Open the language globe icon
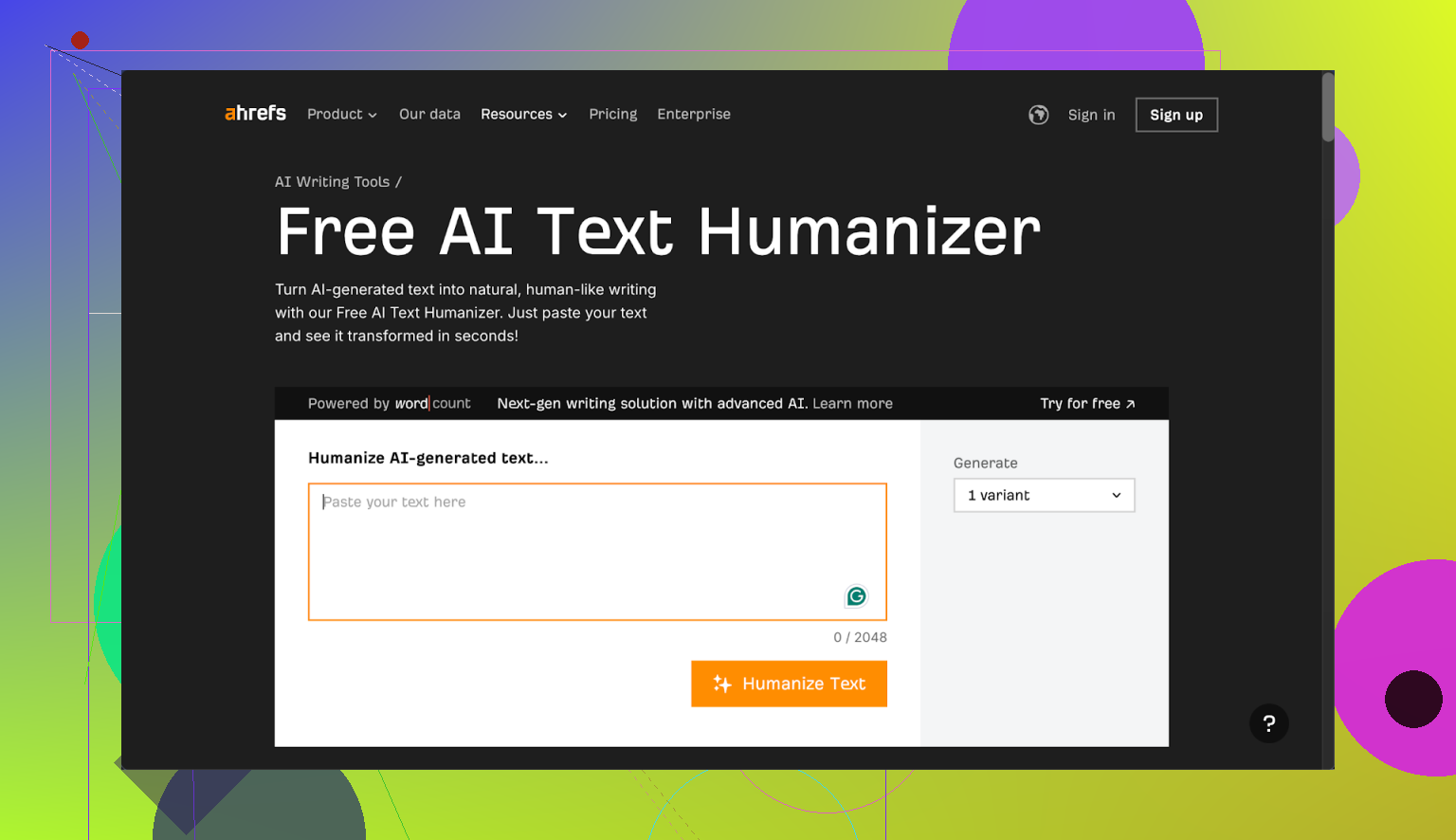The width and height of the screenshot is (1456, 840). click(x=1038, y=115)
